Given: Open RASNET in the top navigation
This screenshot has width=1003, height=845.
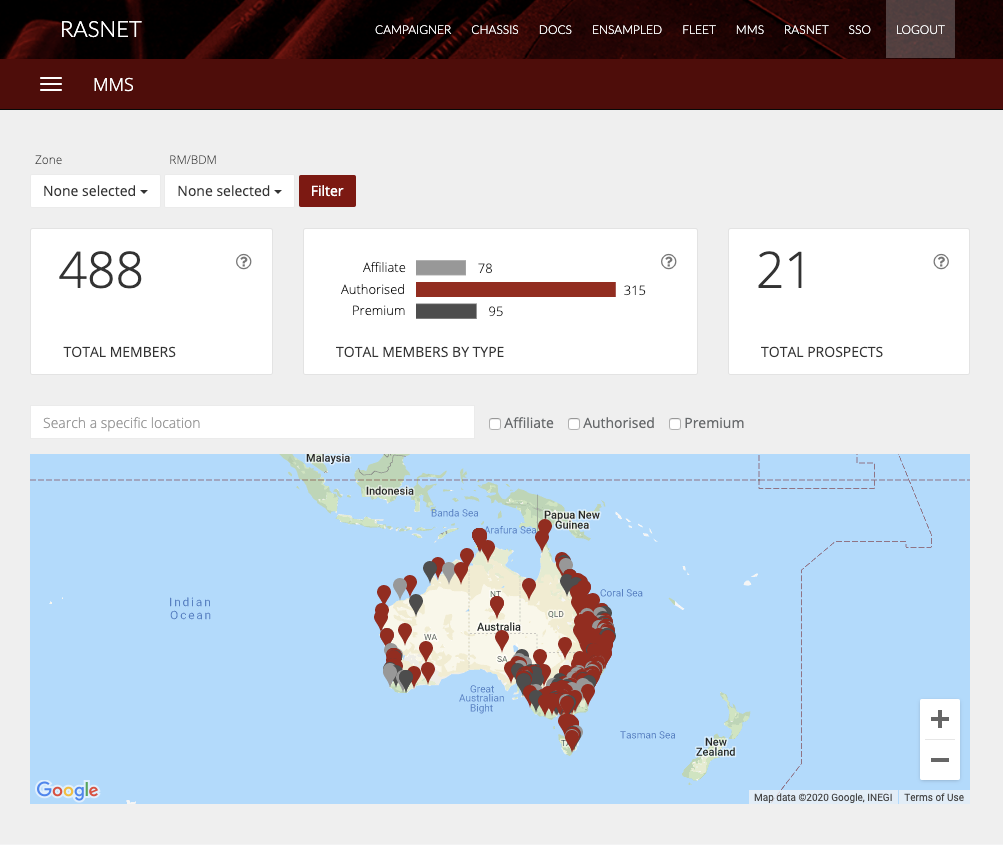Looking at the screenshot, I should (x=806, y=29).
